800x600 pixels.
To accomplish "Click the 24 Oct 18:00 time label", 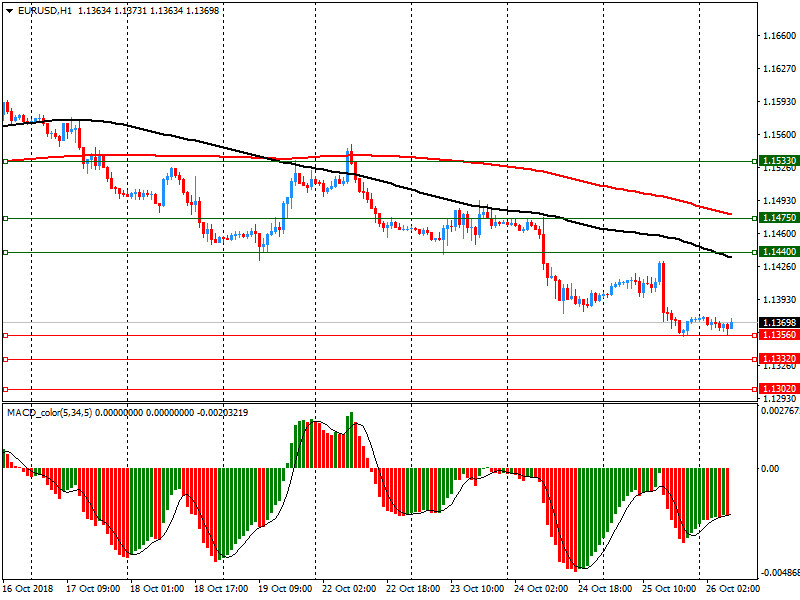I will point(605,589).
